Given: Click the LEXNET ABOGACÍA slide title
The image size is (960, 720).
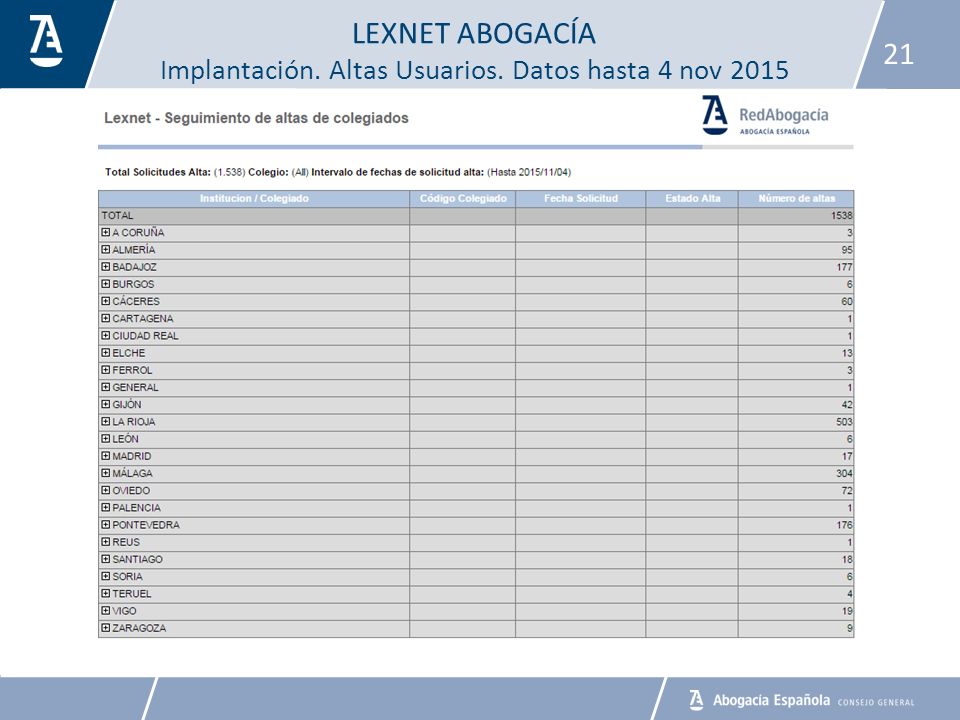Looking at the screenshot, I should [474, 33].
